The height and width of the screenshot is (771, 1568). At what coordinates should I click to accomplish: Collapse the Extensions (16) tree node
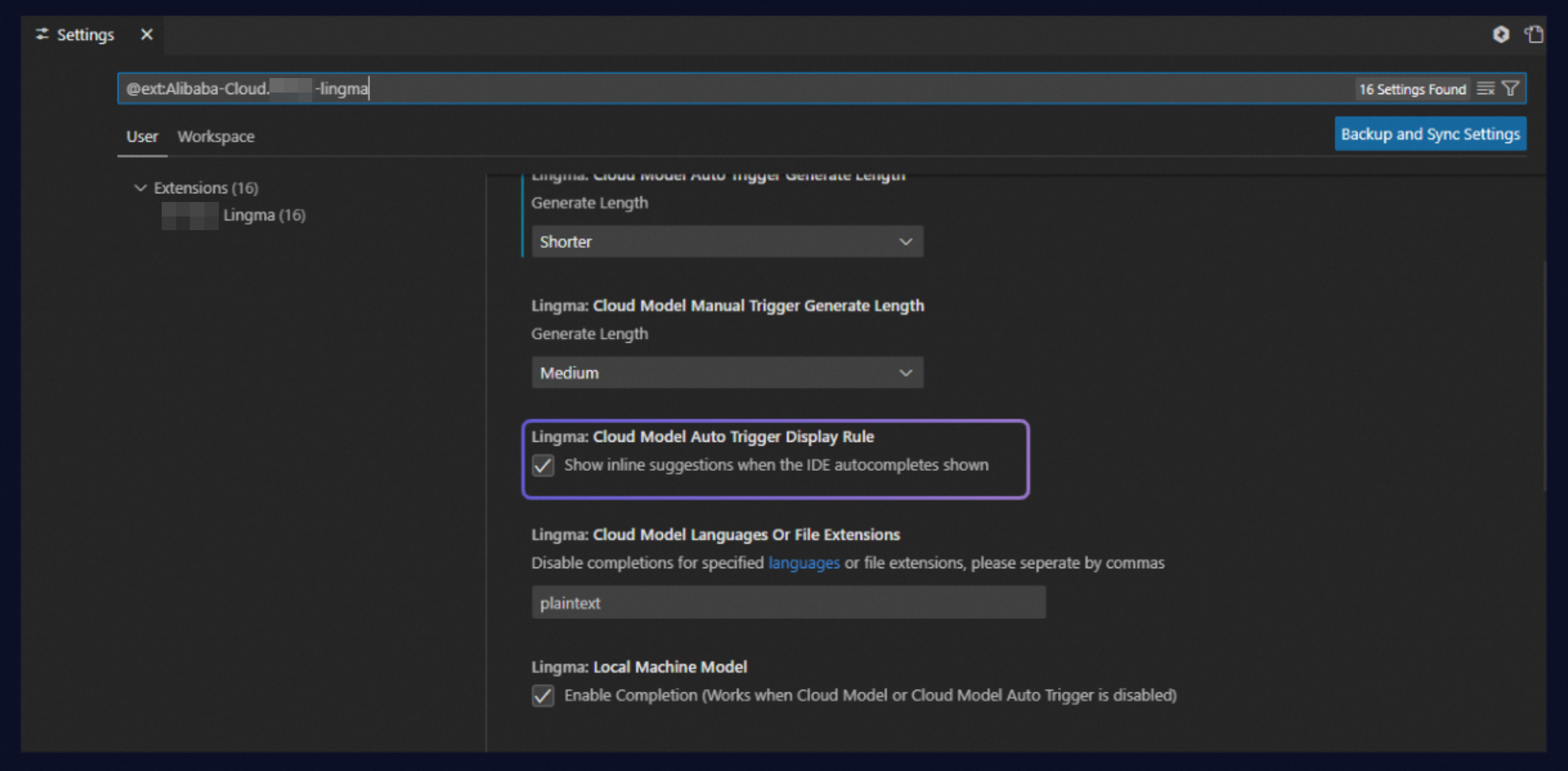140,188
